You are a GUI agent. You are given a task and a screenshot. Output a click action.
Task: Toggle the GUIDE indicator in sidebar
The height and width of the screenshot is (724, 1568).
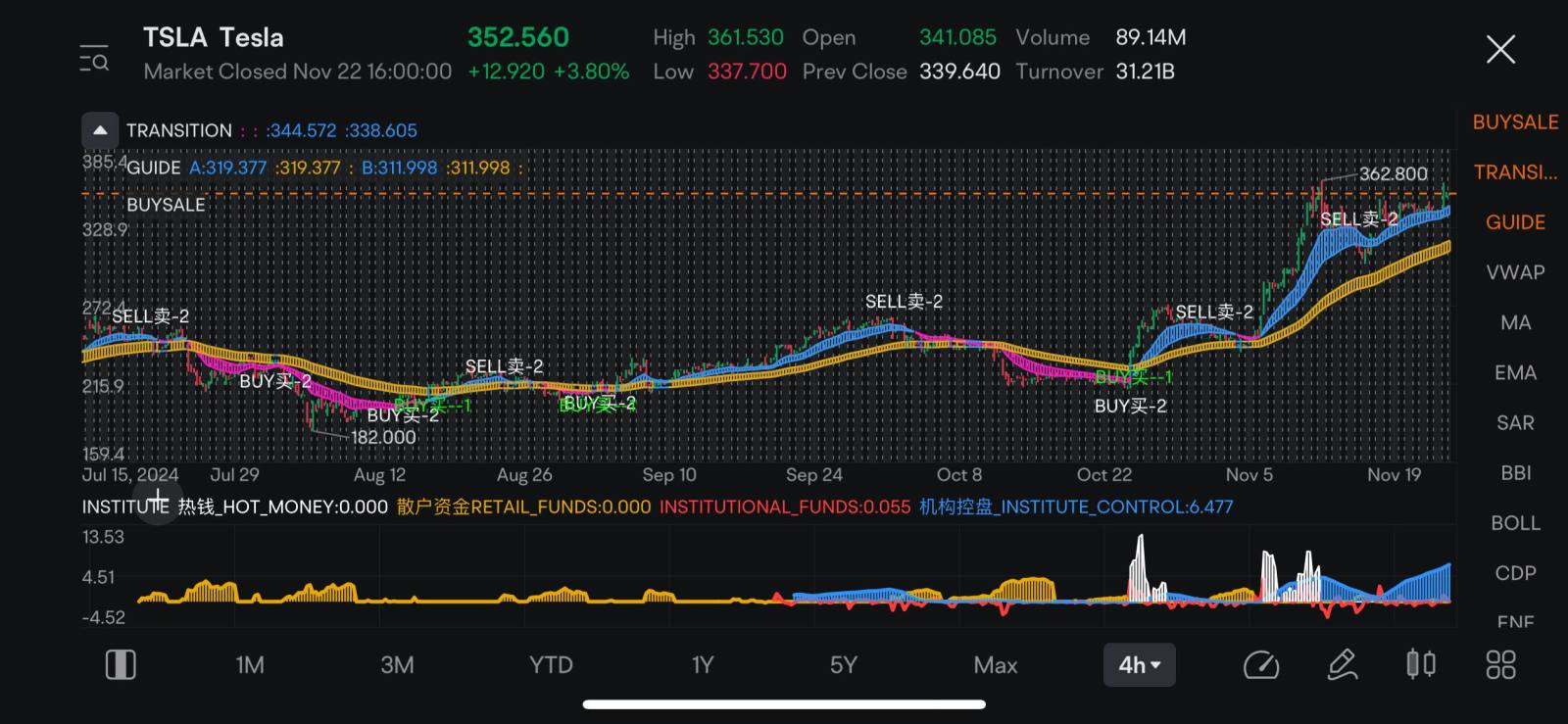coord(1515,222)
